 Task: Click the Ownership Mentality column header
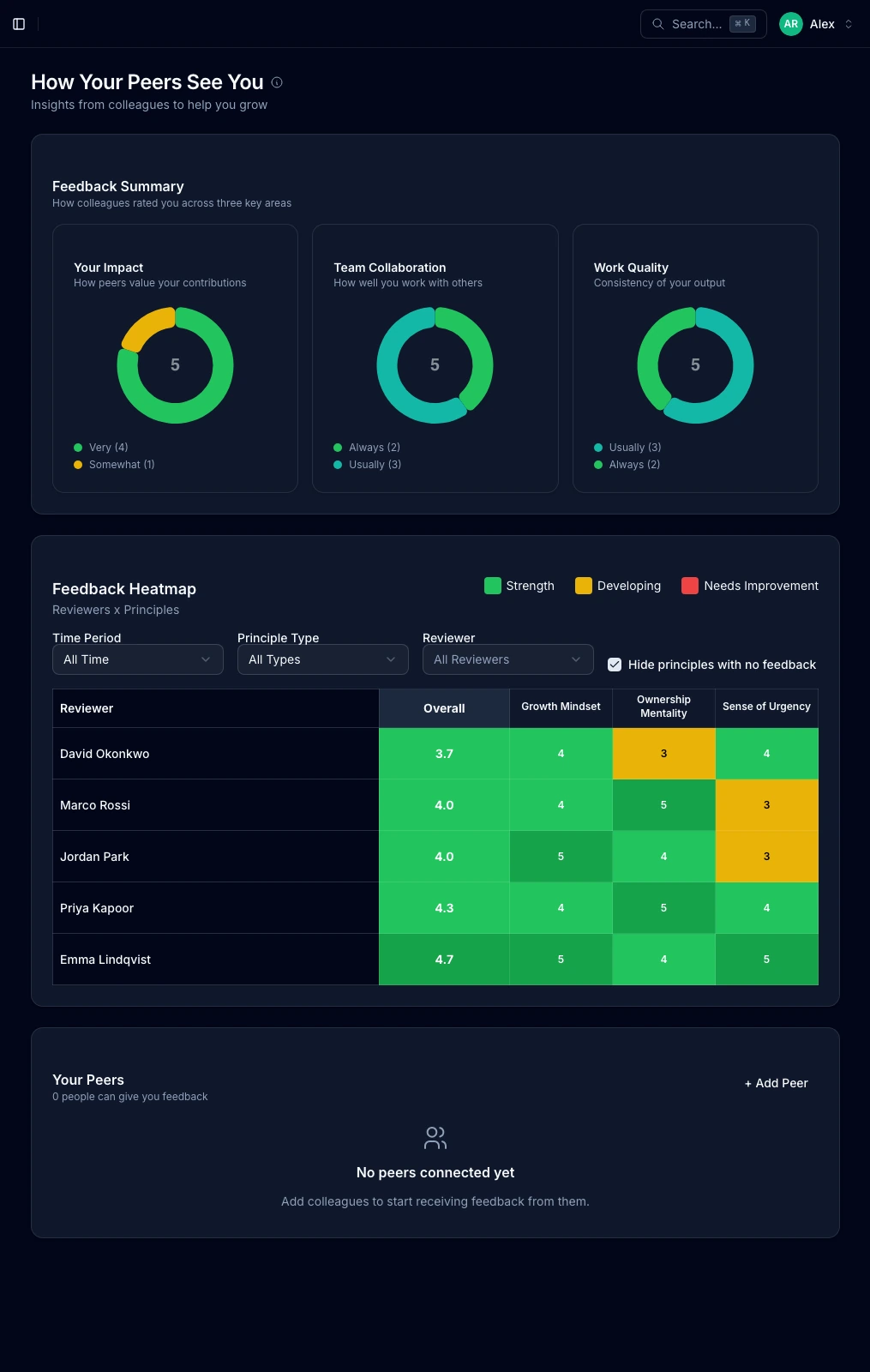click(x=663, y=707)
